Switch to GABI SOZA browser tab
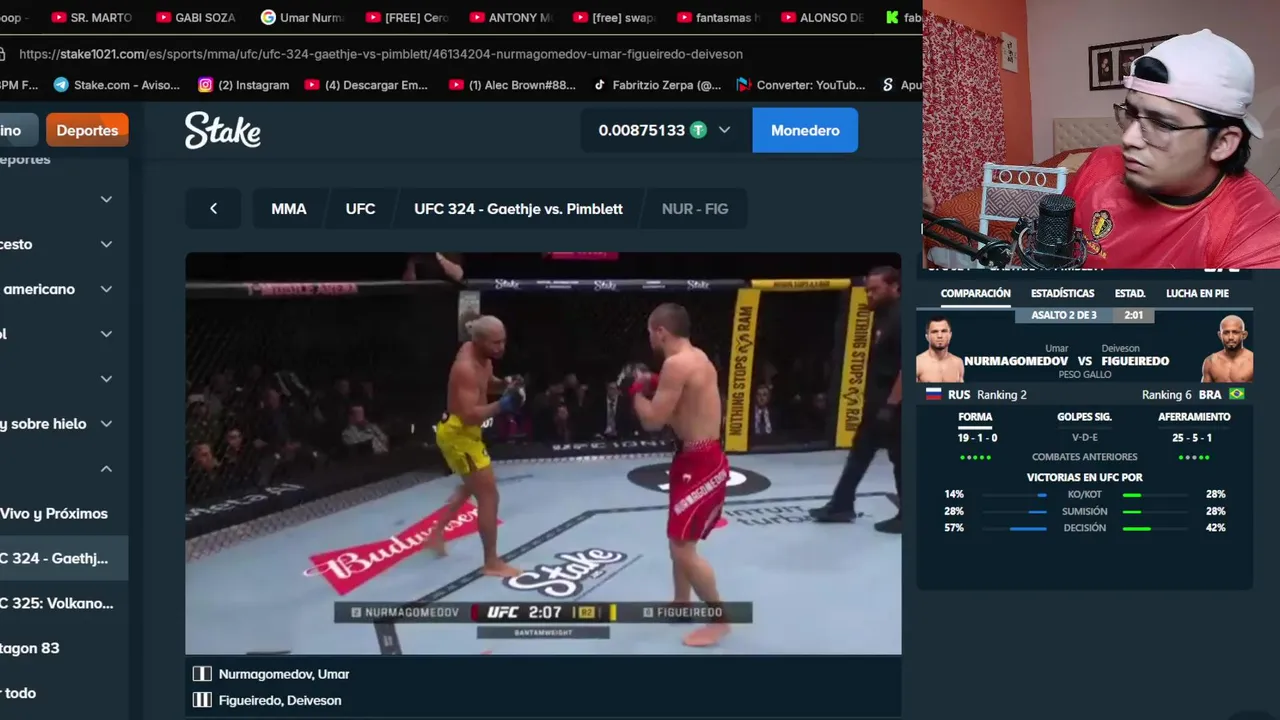Viewport: 1280px width, 720px height. 195,17
